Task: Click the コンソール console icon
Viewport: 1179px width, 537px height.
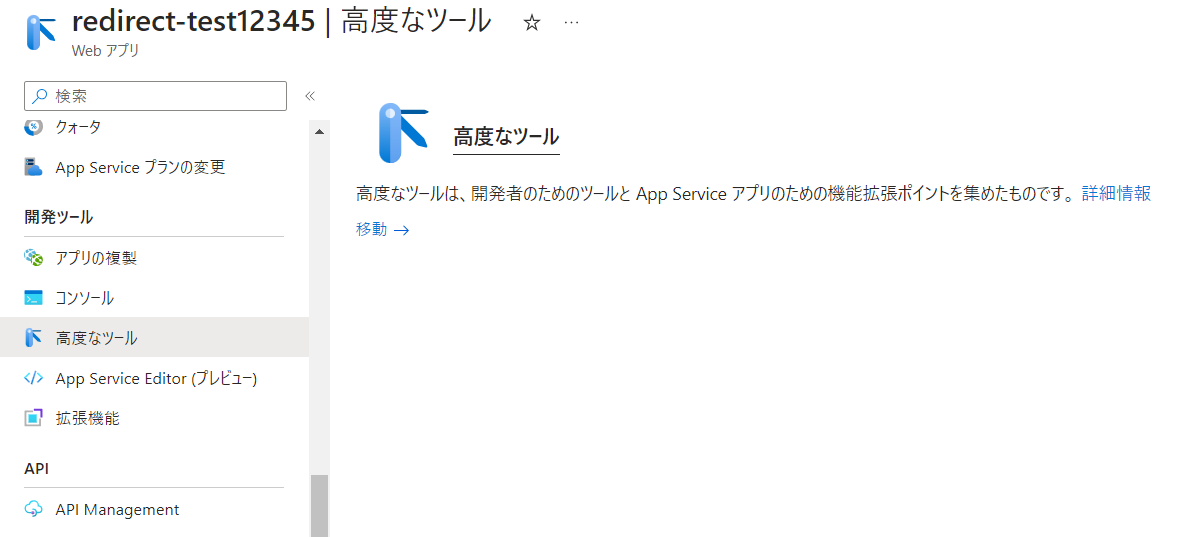Action: point(34,298)
